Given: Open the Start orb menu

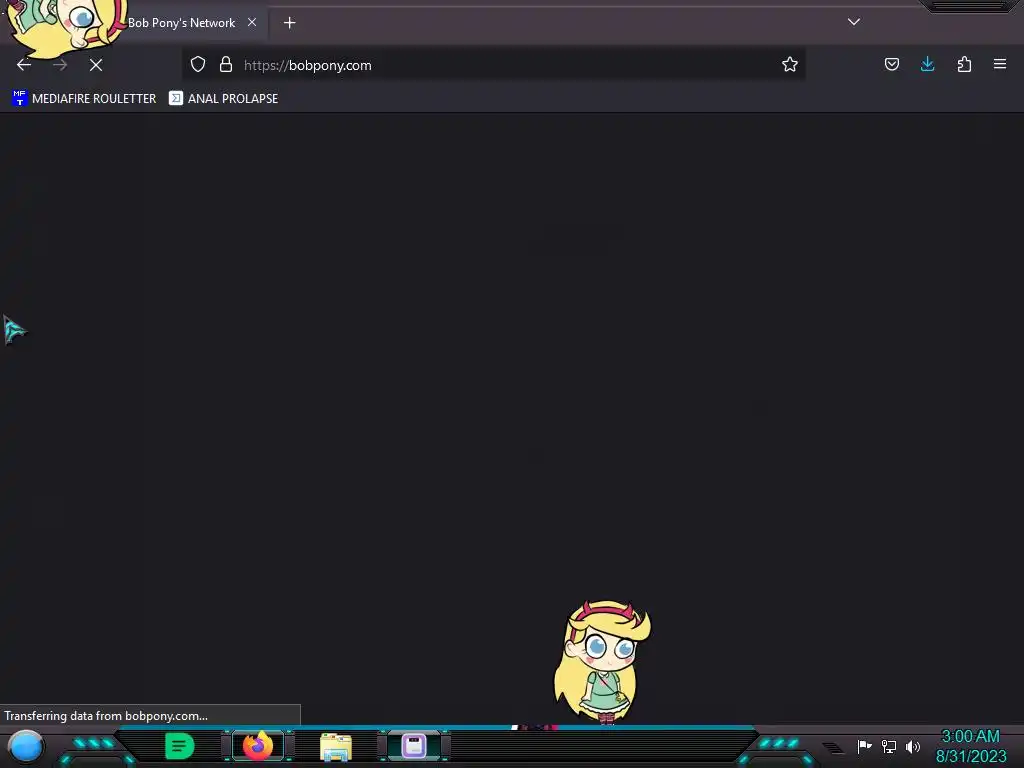Looking at the screenshot, I should [x=26, y=746].
